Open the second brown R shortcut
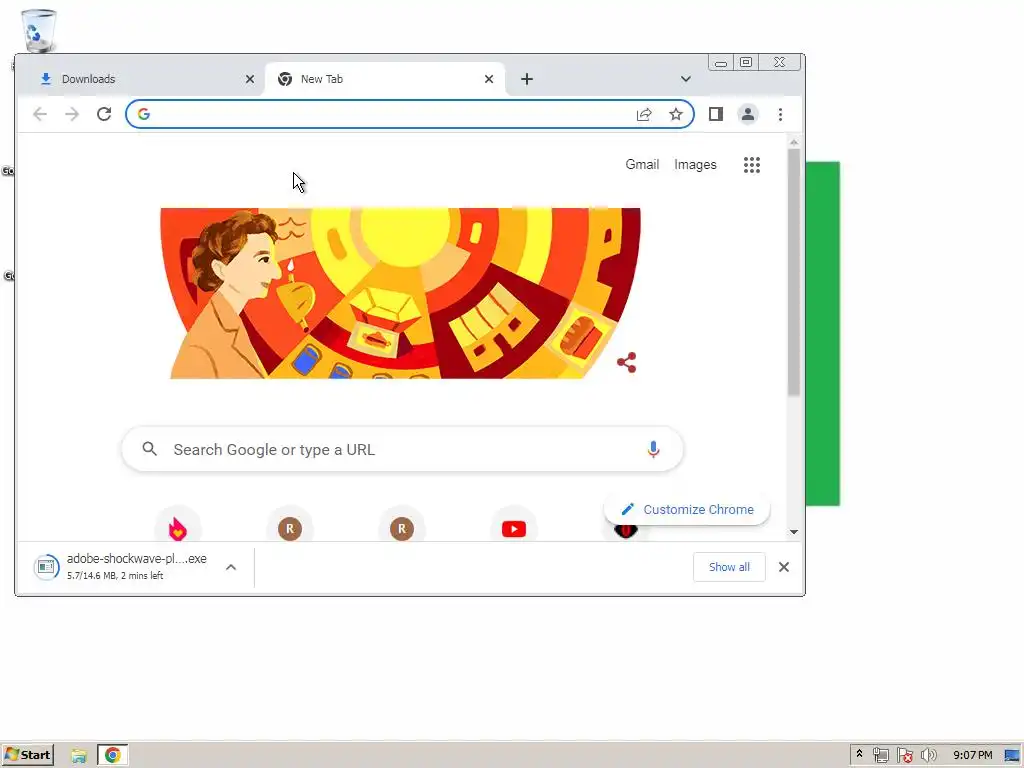1024x768 pixels. pos(402,528)
